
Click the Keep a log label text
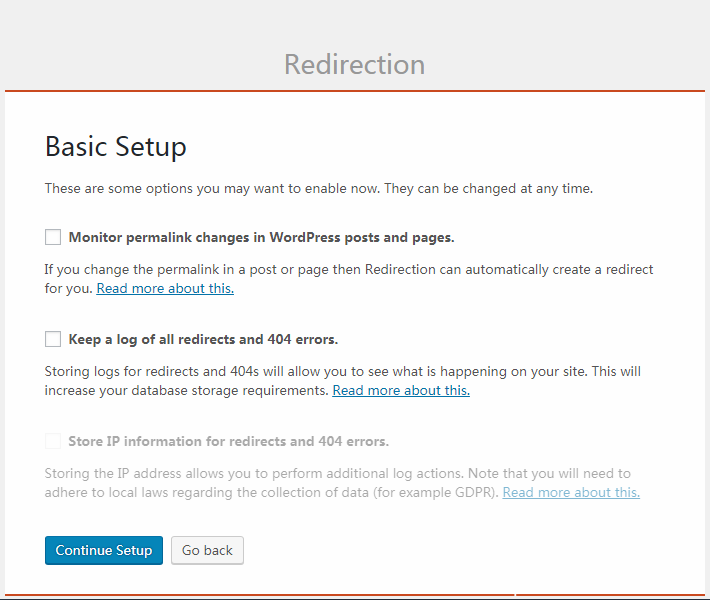click(203, 339)
